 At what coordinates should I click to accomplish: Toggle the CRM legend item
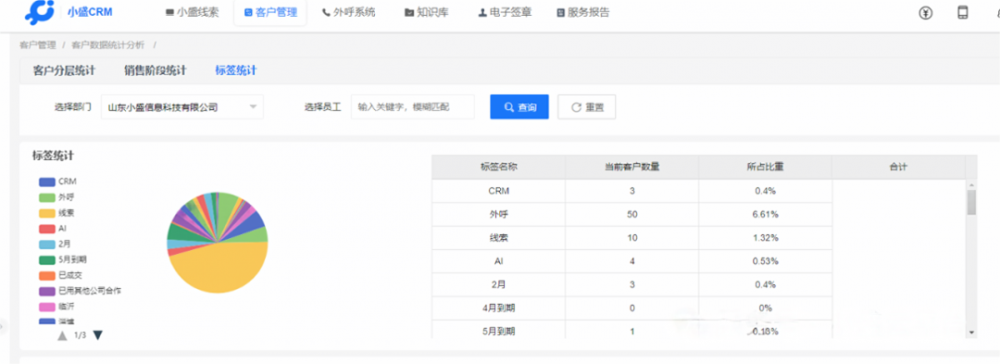click(57, 182)
